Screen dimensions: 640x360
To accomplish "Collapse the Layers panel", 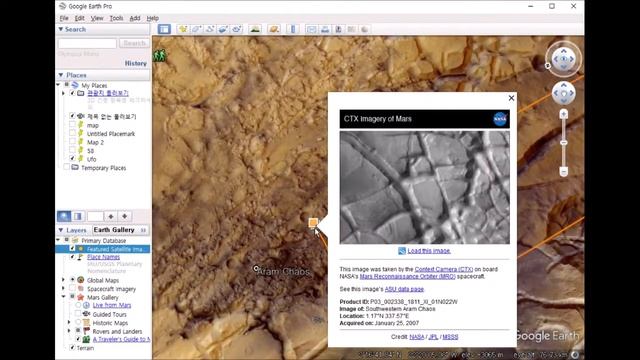I will (x=61, y=230).
